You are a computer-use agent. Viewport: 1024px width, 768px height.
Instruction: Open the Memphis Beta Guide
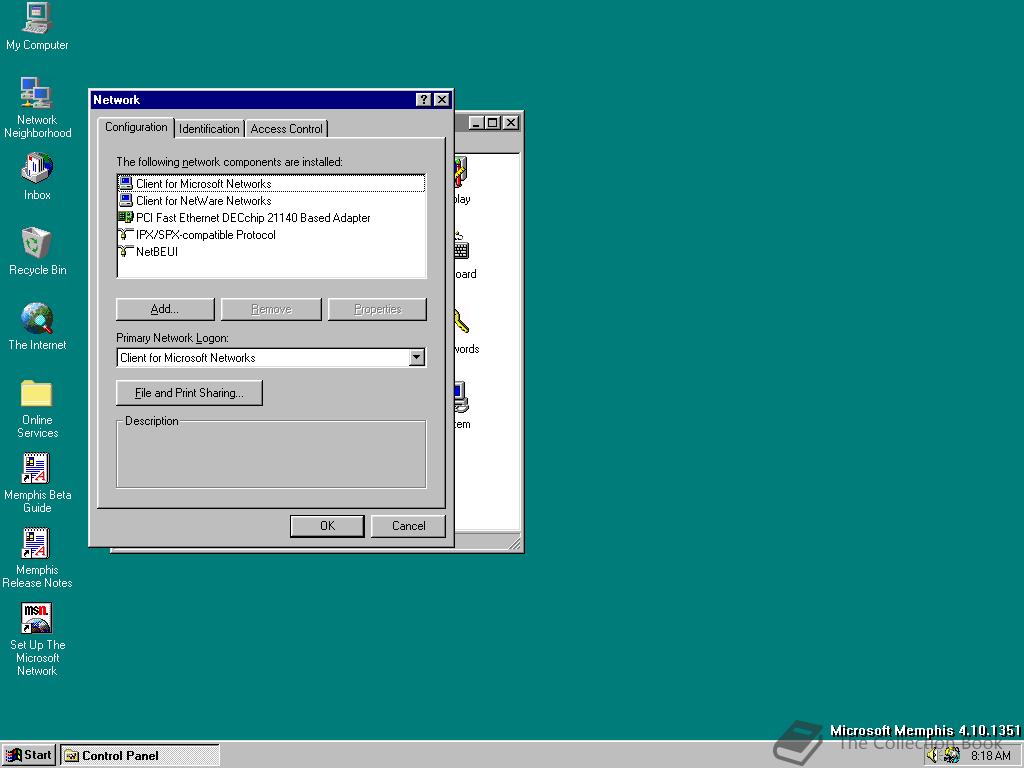point(37,467)
